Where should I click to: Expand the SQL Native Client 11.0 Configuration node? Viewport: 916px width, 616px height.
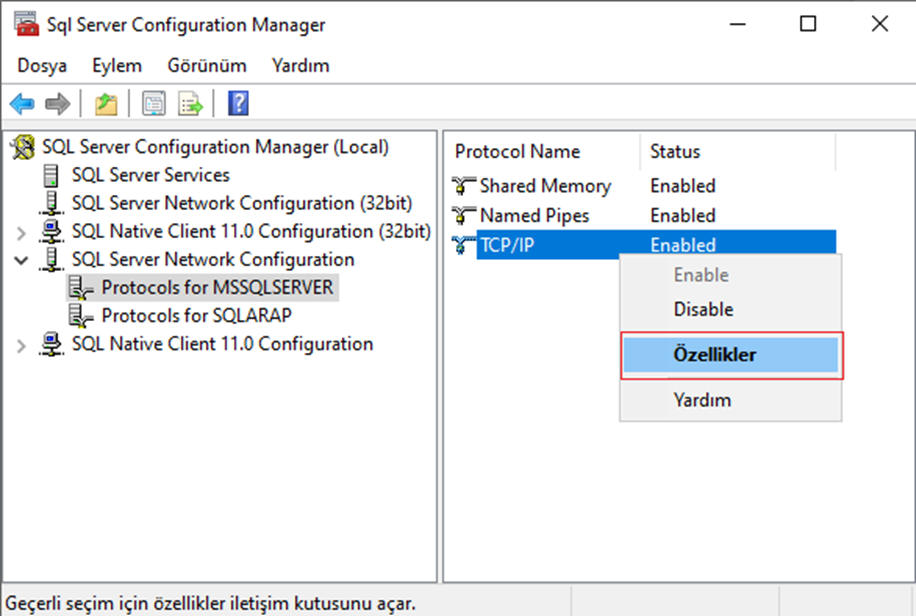[x=21, y=345]
